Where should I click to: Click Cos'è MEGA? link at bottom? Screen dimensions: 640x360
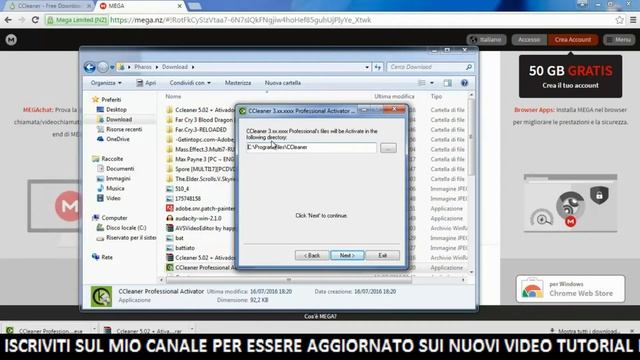pos(320,316)
